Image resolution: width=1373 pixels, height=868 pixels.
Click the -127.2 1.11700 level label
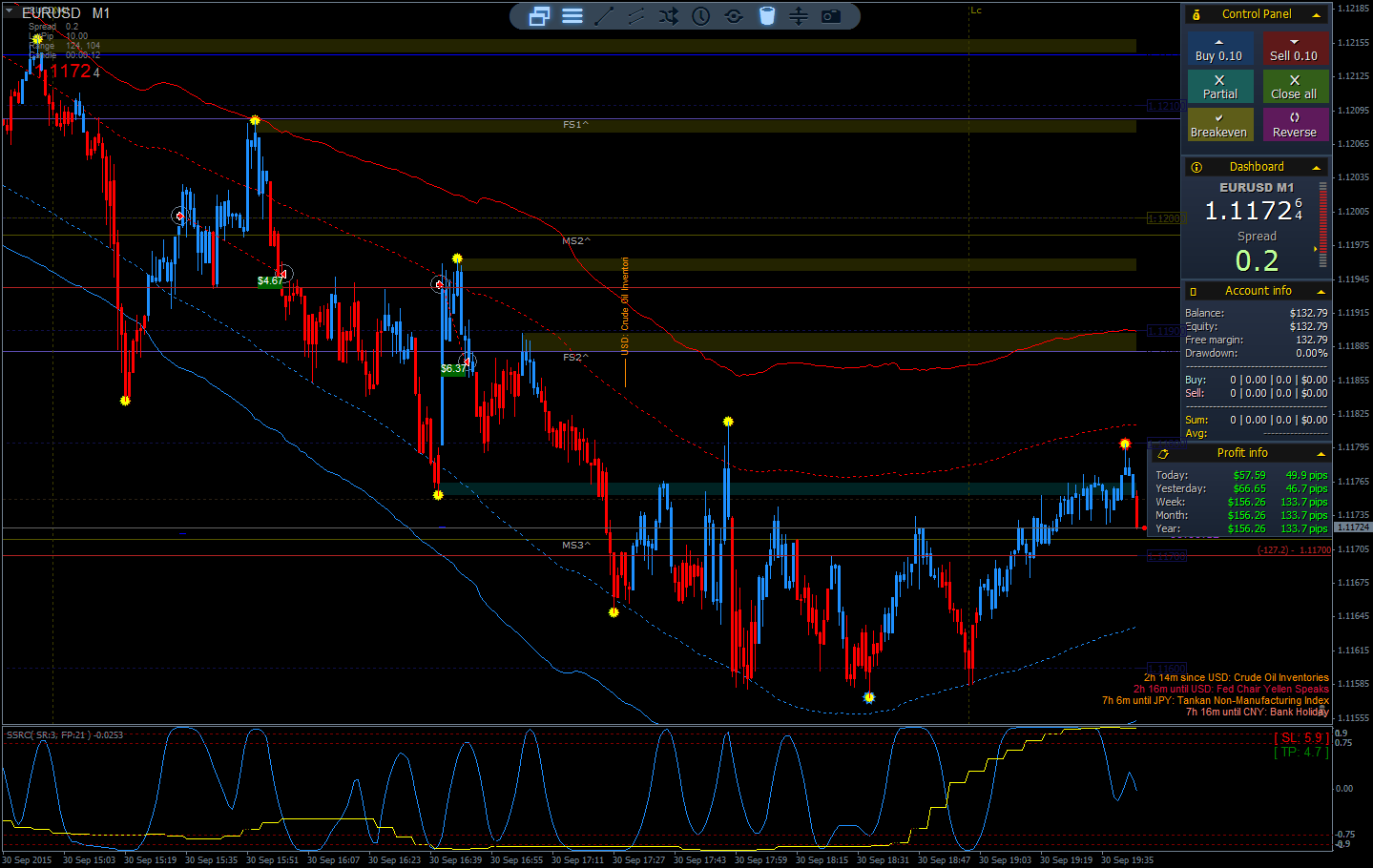pos(1294,550)
